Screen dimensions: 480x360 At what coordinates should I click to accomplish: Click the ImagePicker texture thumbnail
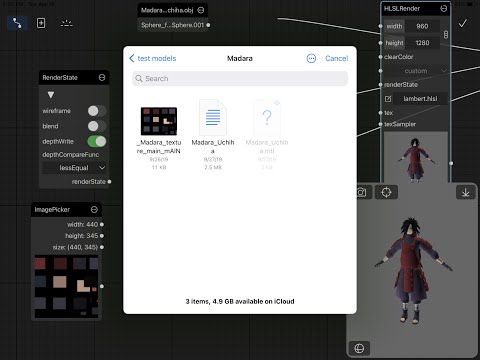[x=66, y=286]
